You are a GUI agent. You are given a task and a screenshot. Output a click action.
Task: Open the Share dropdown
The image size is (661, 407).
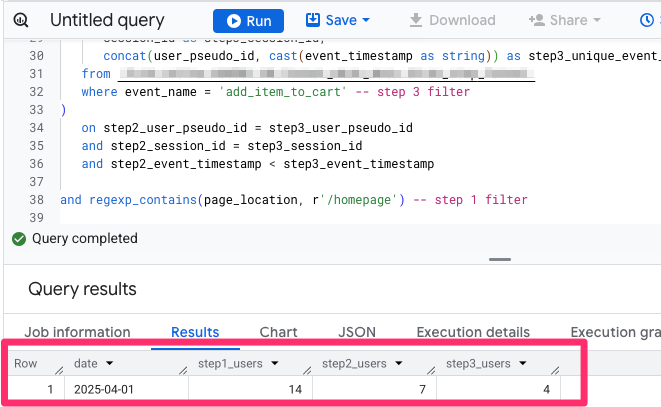point(565,20)
